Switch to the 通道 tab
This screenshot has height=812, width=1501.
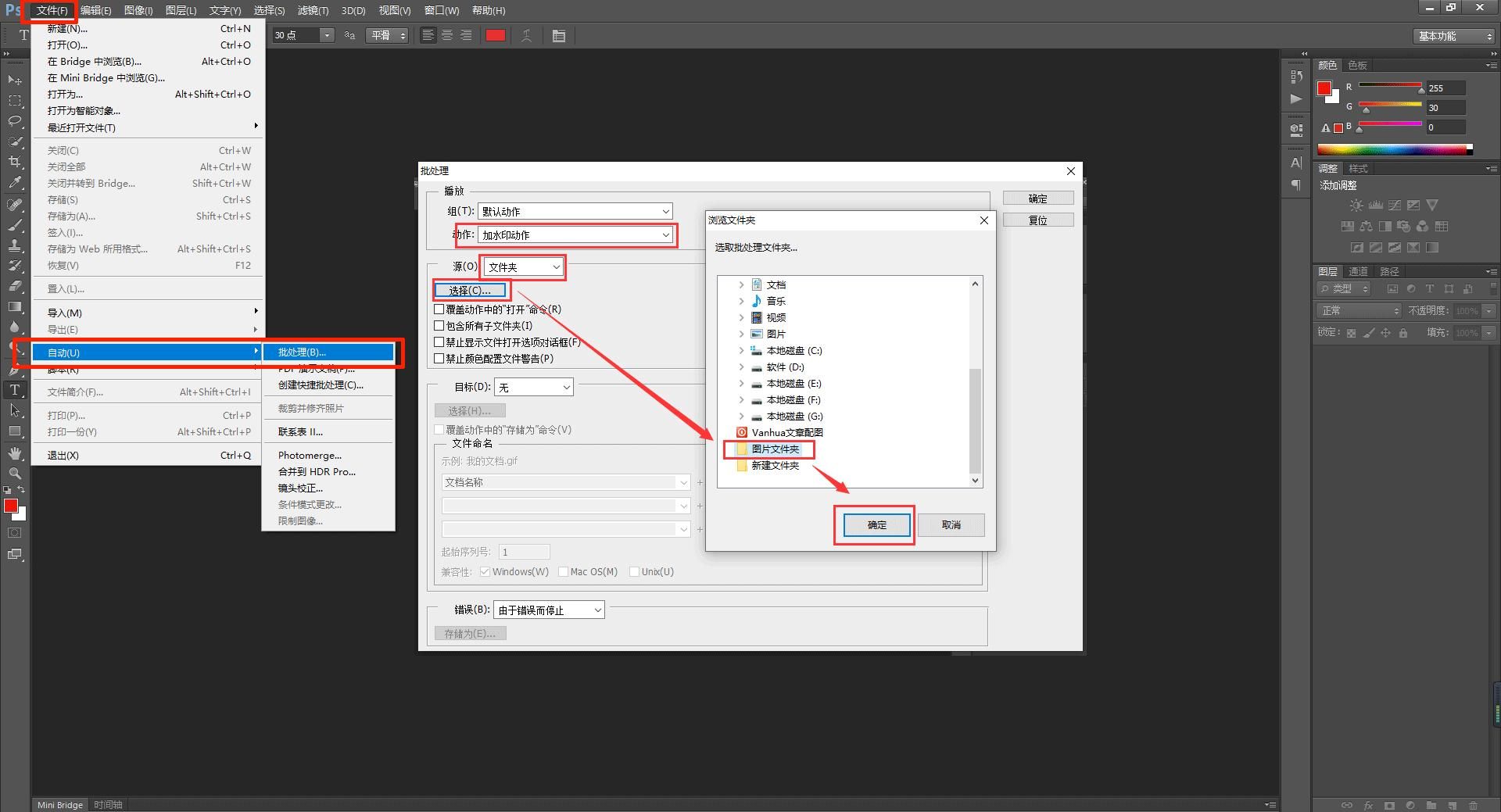pos(1358,271)
